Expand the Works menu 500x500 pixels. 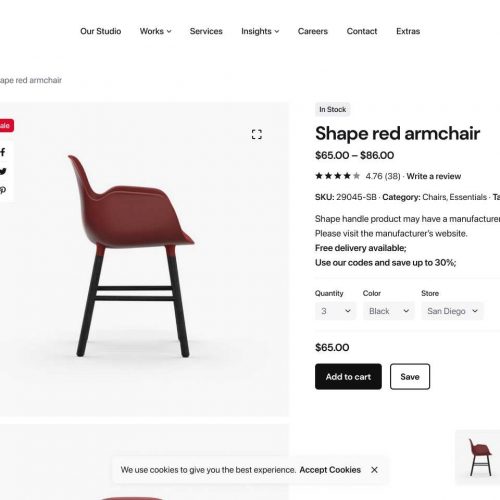155,31
